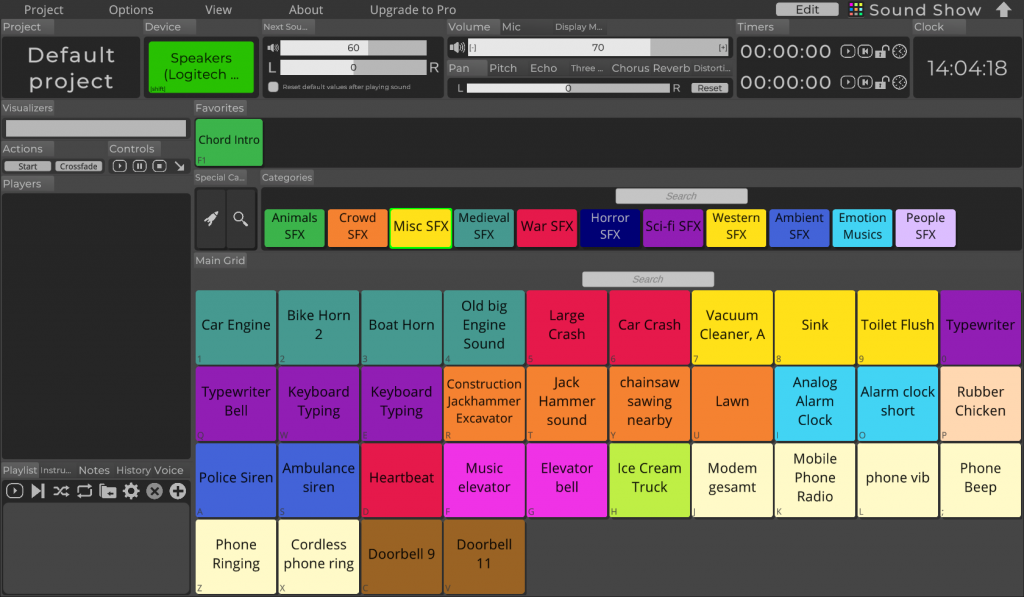Open Playlist settings with the gear icon
Image resolution: width=1024 pixels, height=597 pixels.
click(131, 491)
